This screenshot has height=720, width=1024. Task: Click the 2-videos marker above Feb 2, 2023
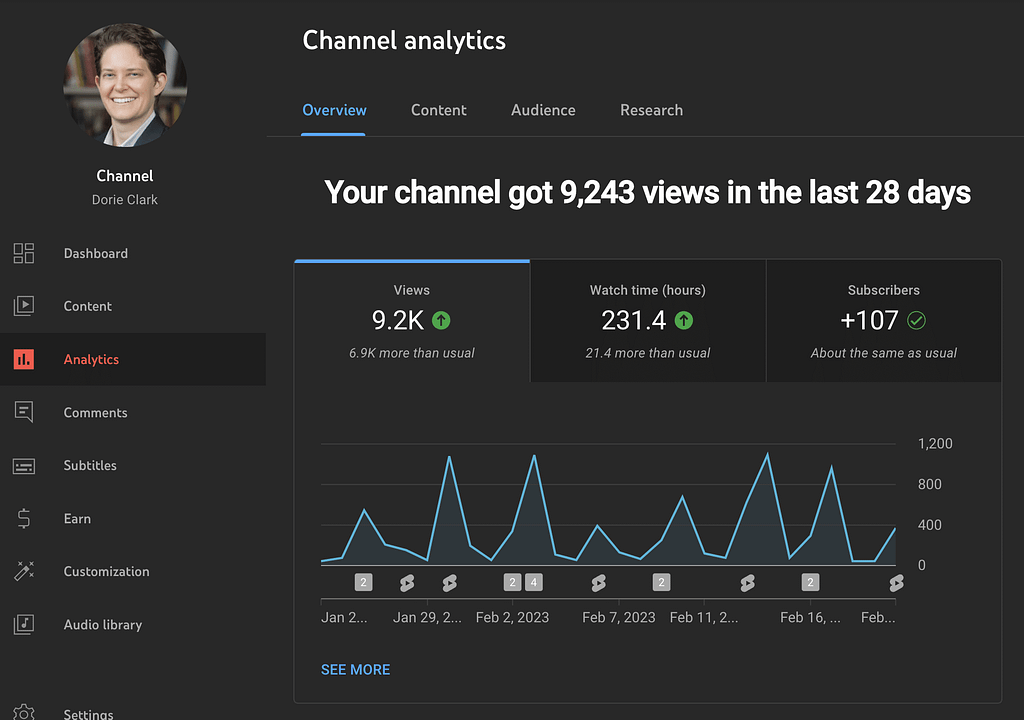pyautogui.click(x=512, y=582)
